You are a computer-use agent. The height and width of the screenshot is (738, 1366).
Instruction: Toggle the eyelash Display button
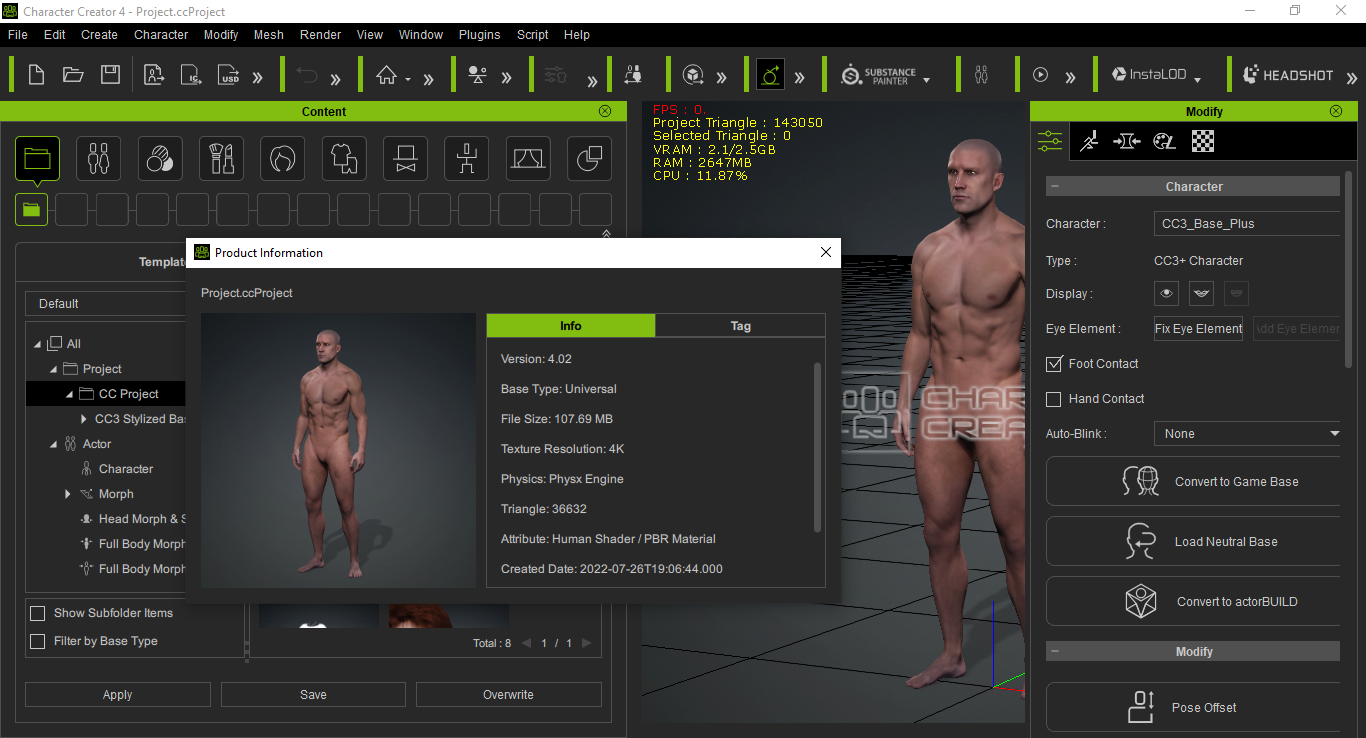[x=1201, y=294]
